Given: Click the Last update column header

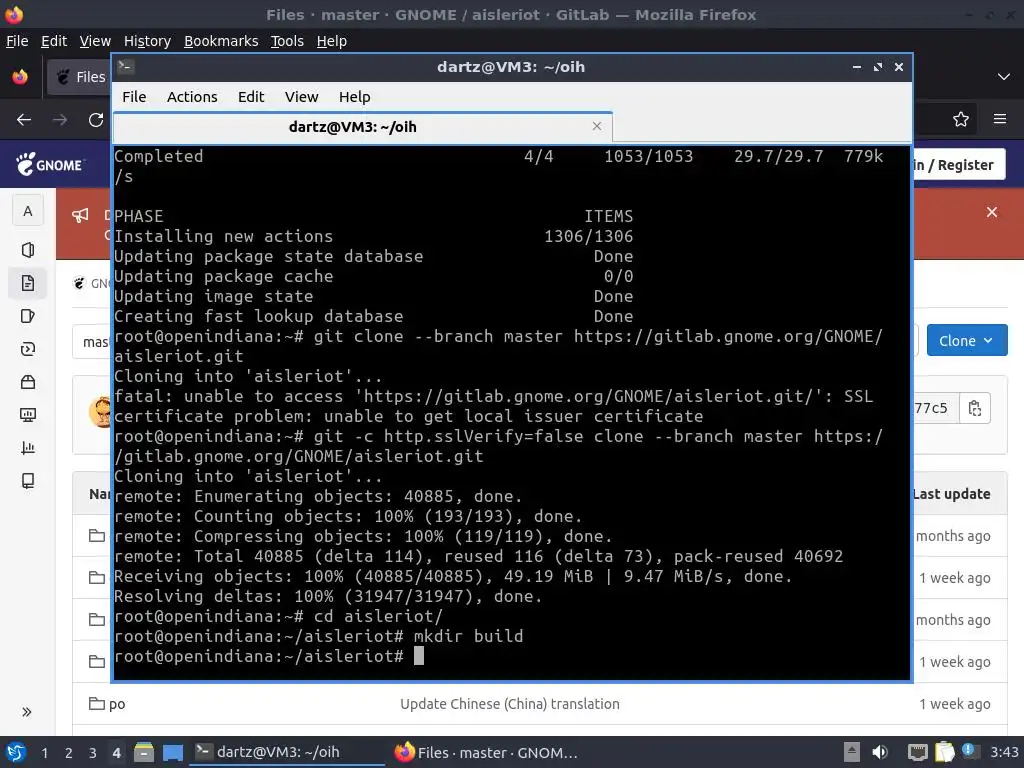Looking at the screenshot, I should 952,494.
